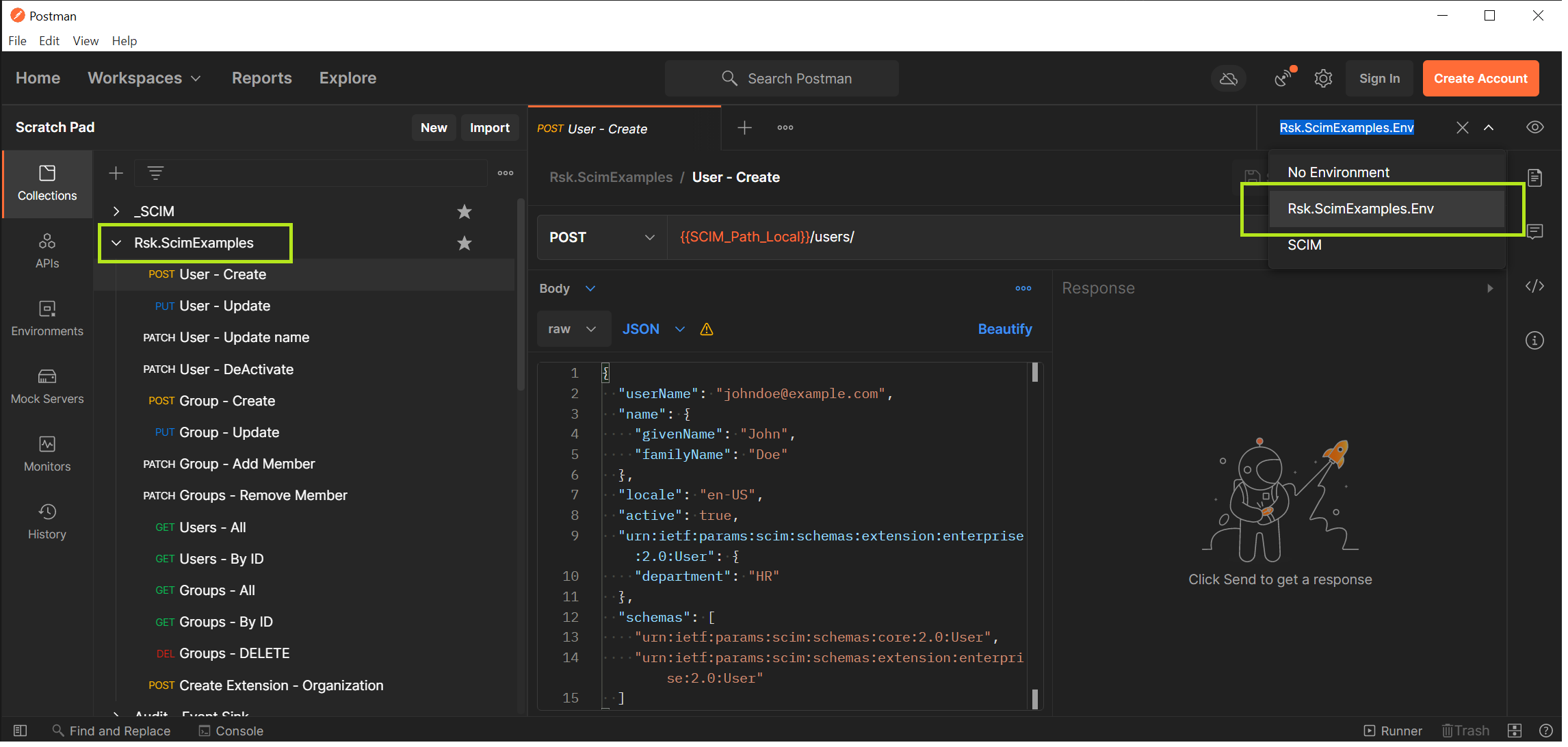The height and width of the screenshot is (747, 1568).
Task: Toggle two-pane layout icon in status bar
Action: tap(1515, 731)
